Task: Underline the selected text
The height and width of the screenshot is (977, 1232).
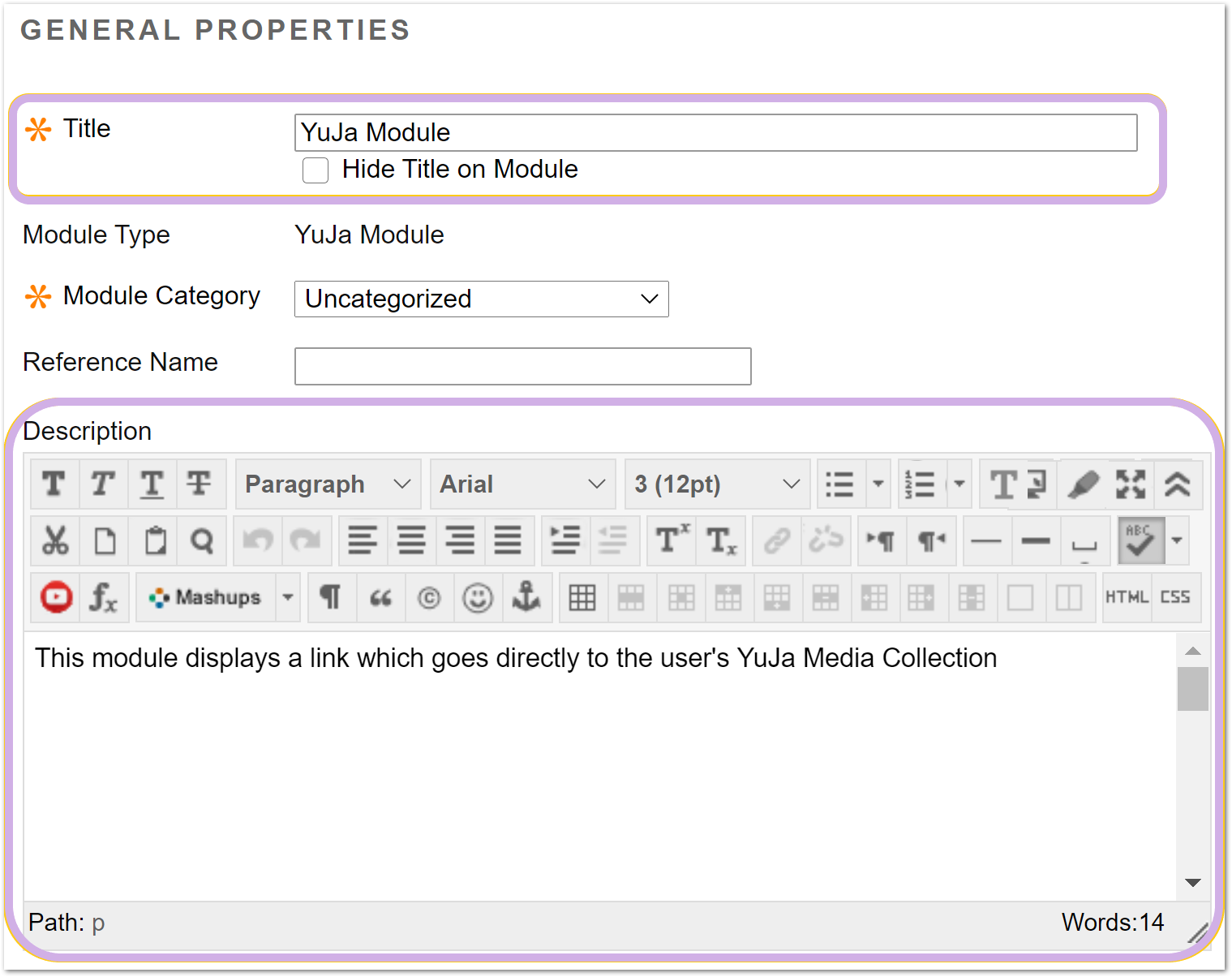Action: [x=152, y=484]
